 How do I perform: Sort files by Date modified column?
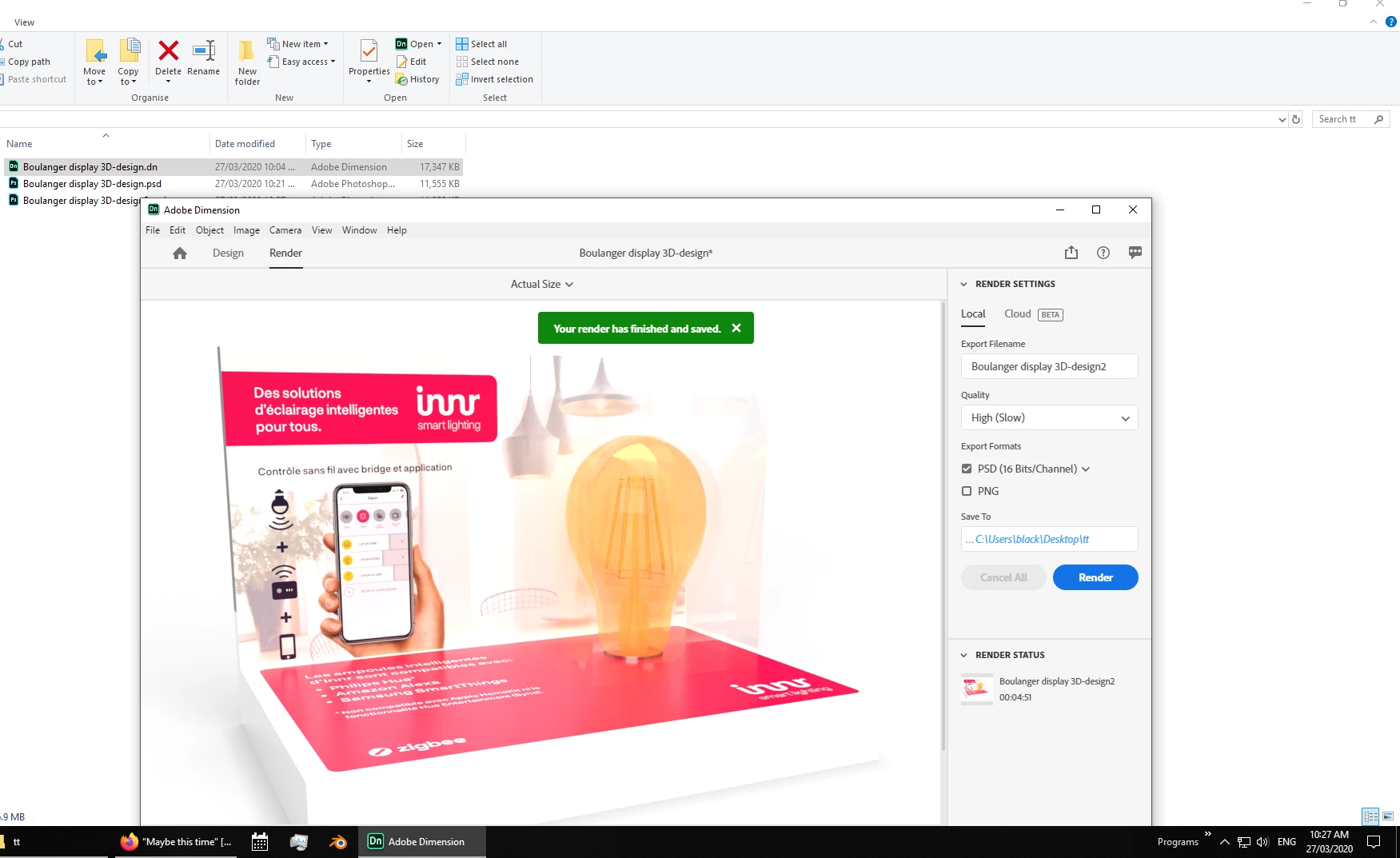[x=245, y=144]
